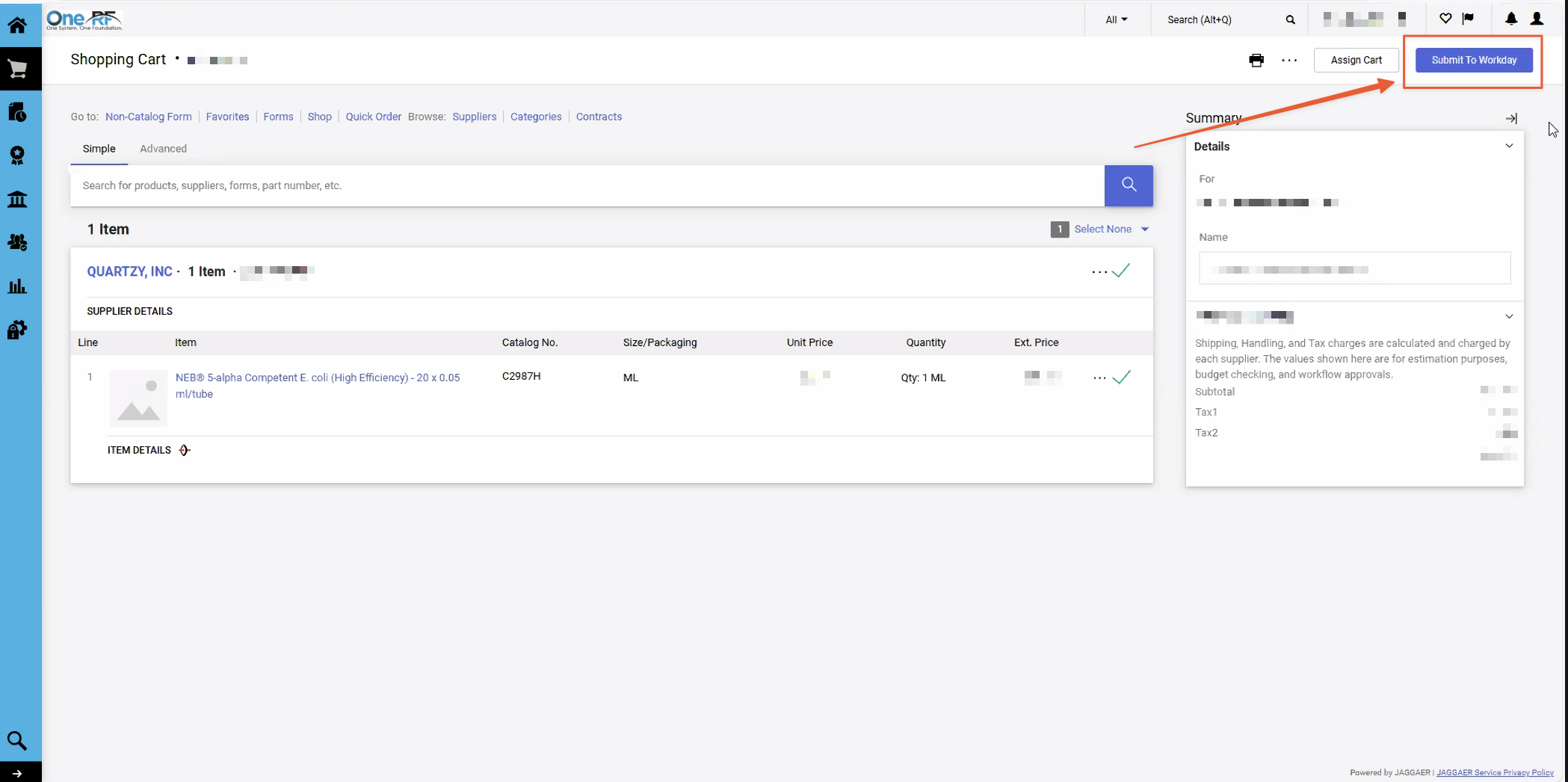Switch to the Simple search tab
This screenshot has width=1568, height=782.
pos(99,149)
